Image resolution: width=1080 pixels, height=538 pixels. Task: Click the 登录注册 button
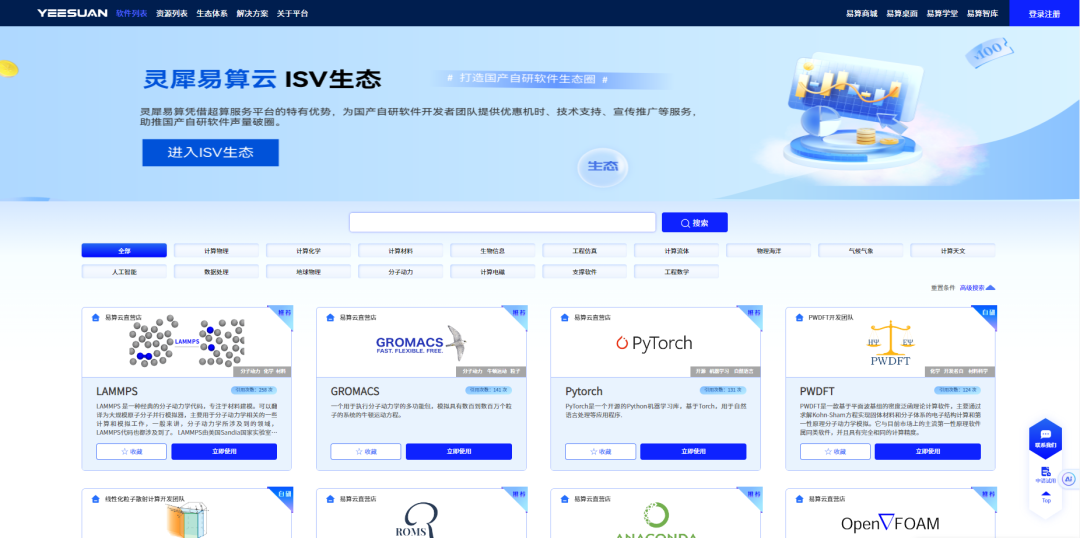1044,13
